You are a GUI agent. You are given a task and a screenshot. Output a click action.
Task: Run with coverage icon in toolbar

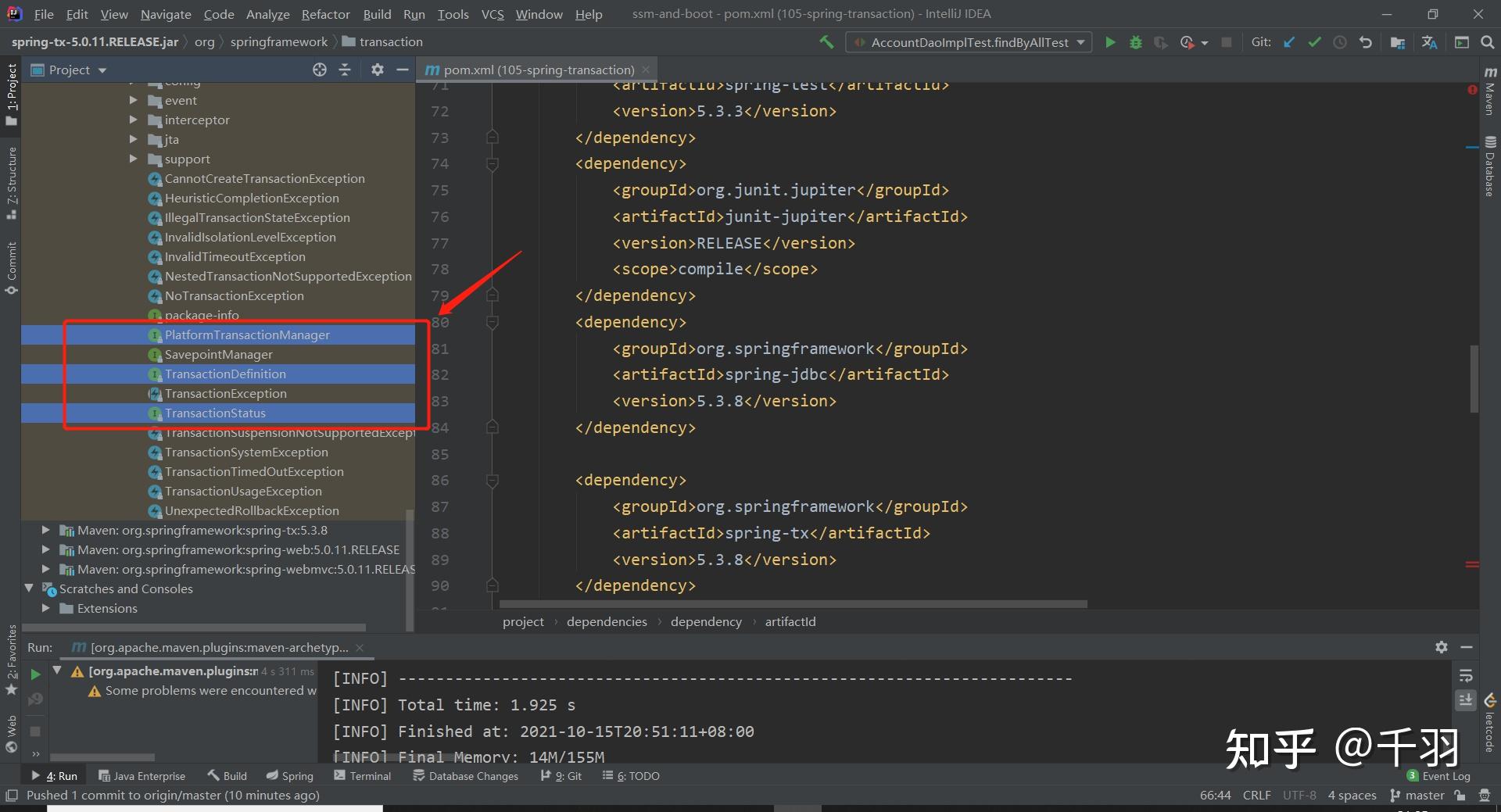[x=1161, y=42]
